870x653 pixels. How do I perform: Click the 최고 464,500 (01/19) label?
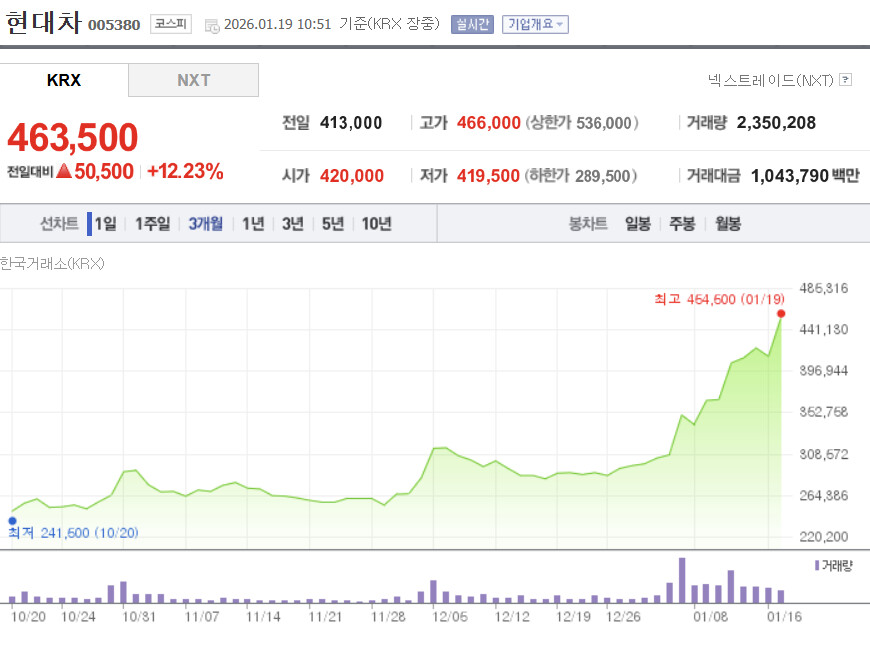[719, 300]
